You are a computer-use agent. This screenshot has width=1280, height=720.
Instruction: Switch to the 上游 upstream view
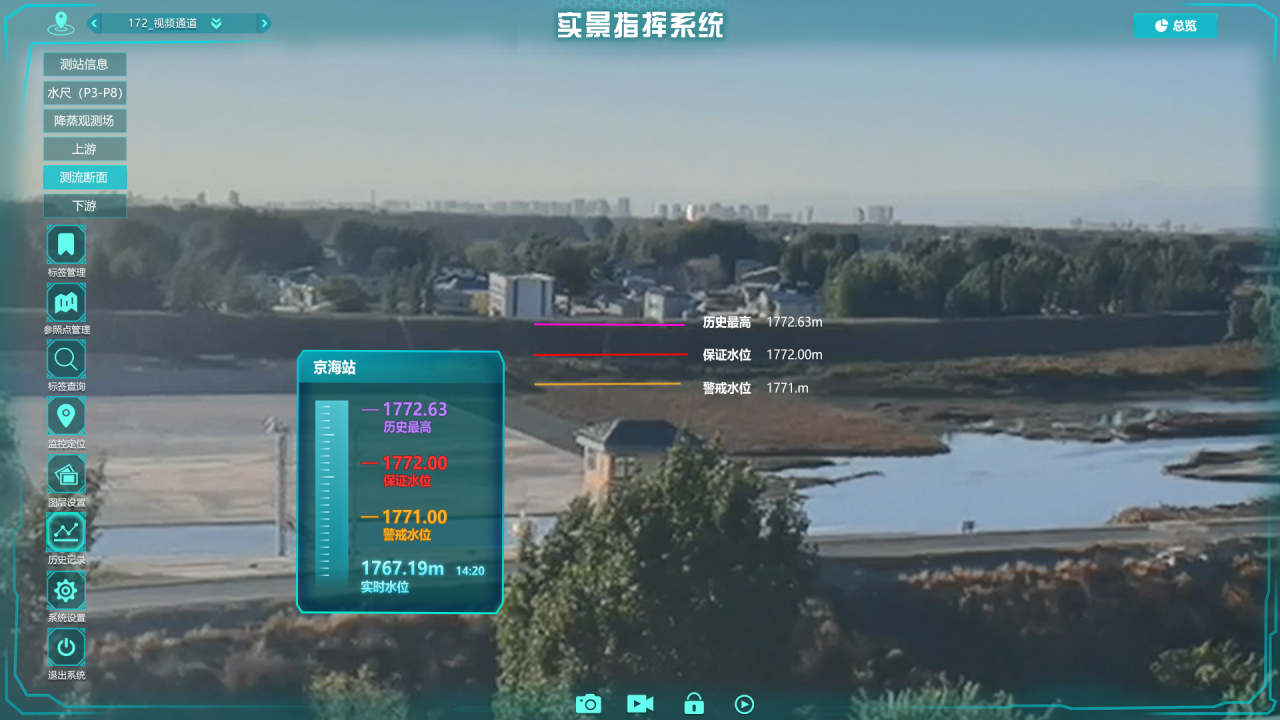point(84,148)
